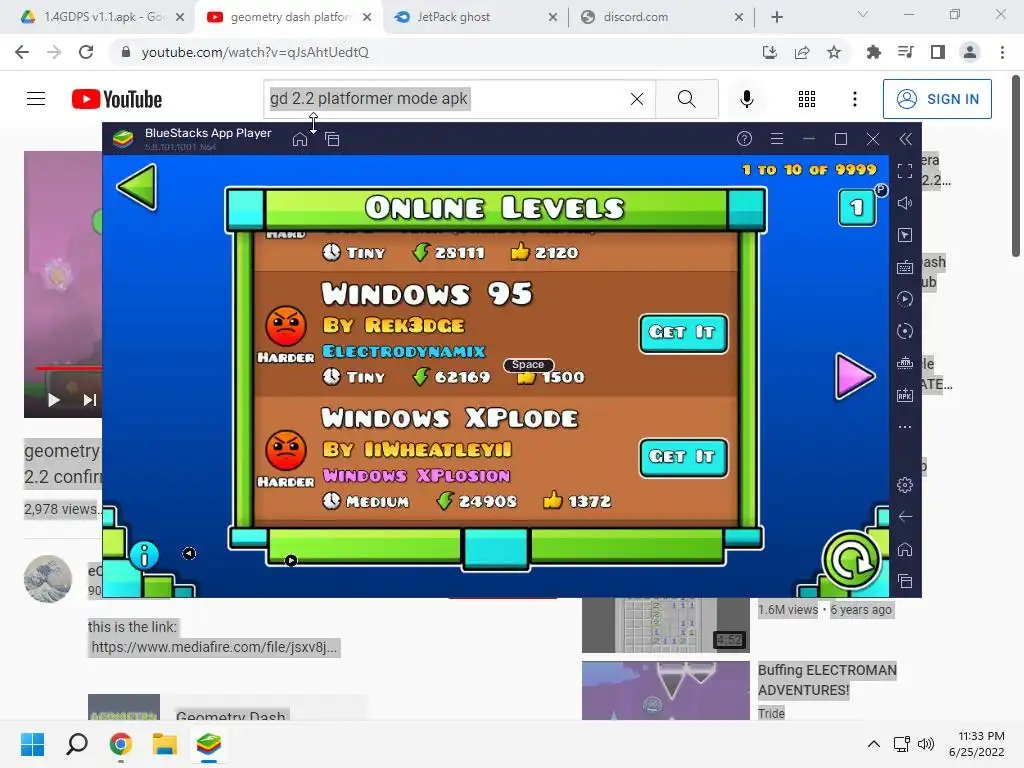Open BlueStacks keyboard controls icon
The height and width of the screenshot is (768, 1024).
[x=905, y=267]
